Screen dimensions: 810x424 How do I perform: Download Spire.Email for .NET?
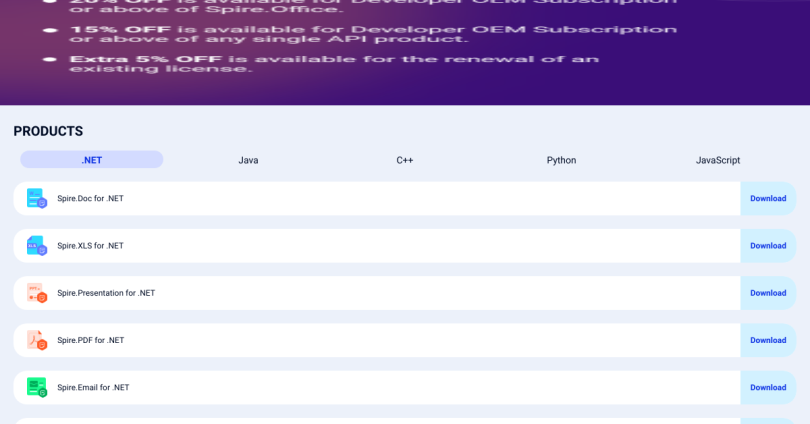pyautogui.click(x=768, y=387)
